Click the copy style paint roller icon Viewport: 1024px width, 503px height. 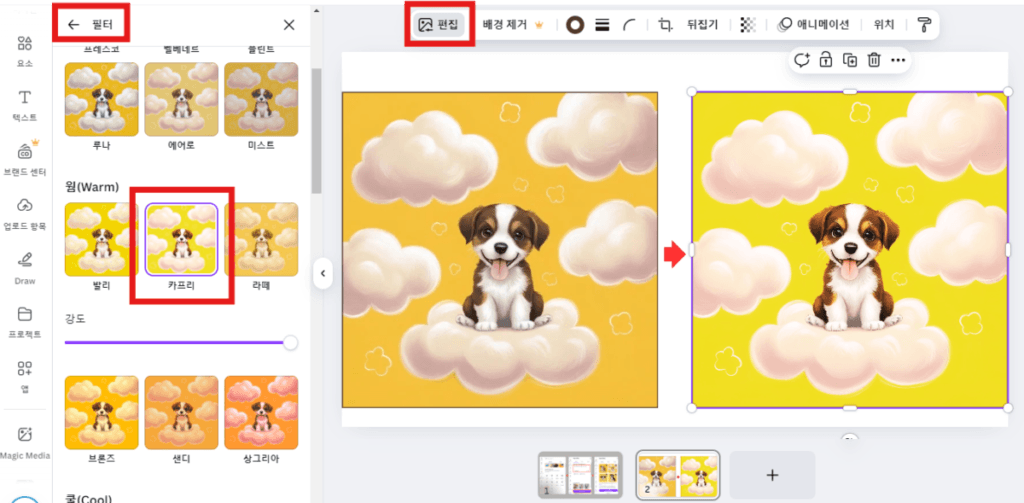[x=923, y=25]
